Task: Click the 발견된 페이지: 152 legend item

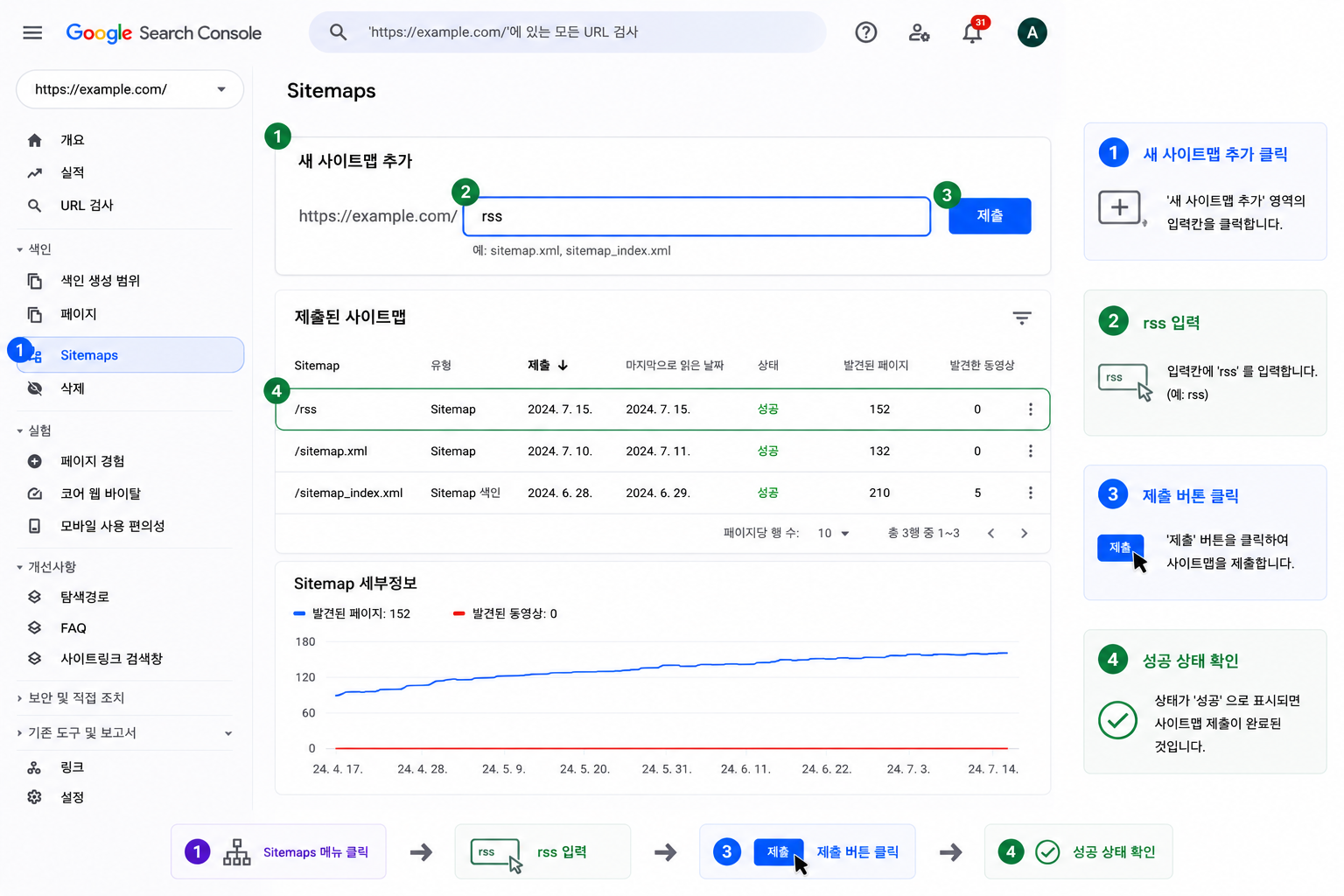Action: 352,613
